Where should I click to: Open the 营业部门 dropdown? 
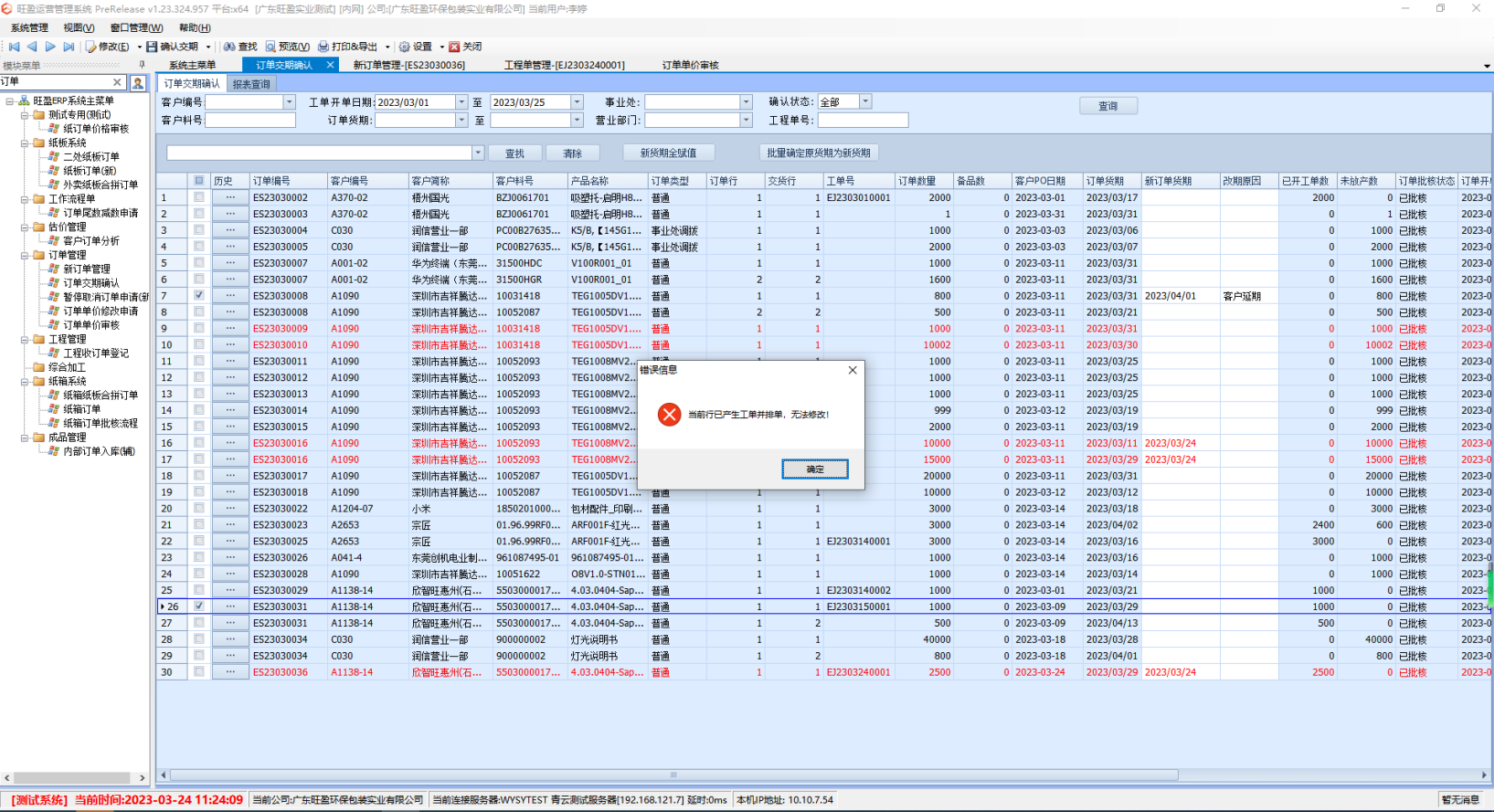[747, 120]
